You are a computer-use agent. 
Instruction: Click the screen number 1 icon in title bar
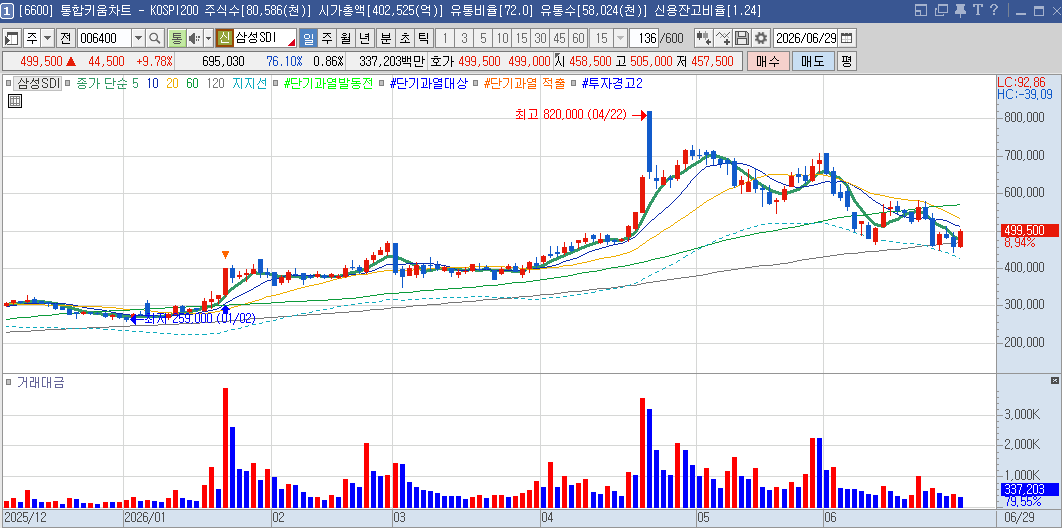(7, 10)
